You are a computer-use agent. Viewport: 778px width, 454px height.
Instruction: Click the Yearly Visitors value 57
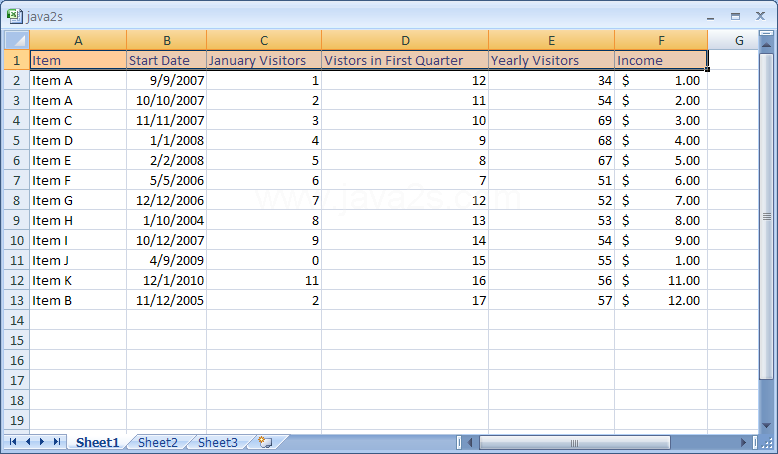551,300
